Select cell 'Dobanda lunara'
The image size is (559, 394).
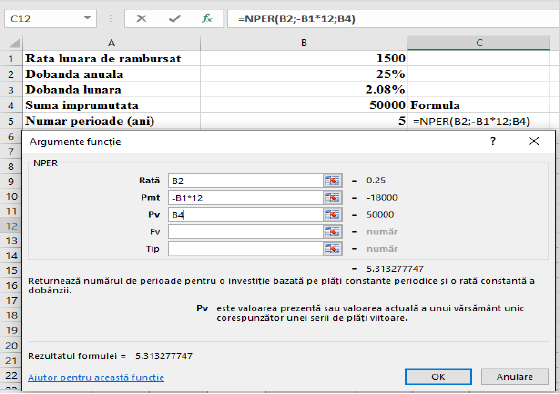point(111,90)
